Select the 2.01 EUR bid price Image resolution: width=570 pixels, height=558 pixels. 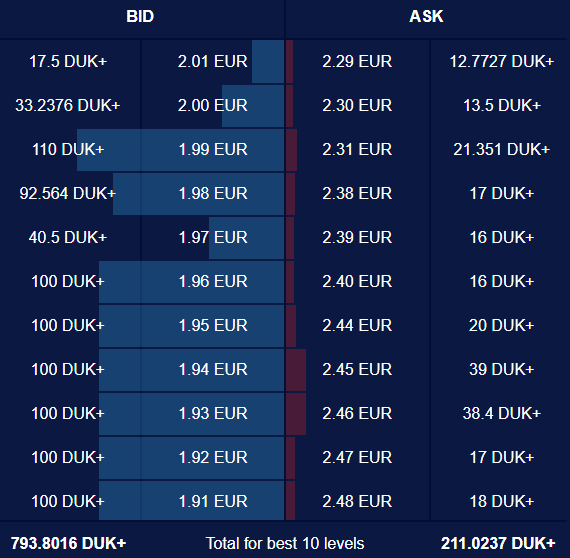[x=212, y=61]
